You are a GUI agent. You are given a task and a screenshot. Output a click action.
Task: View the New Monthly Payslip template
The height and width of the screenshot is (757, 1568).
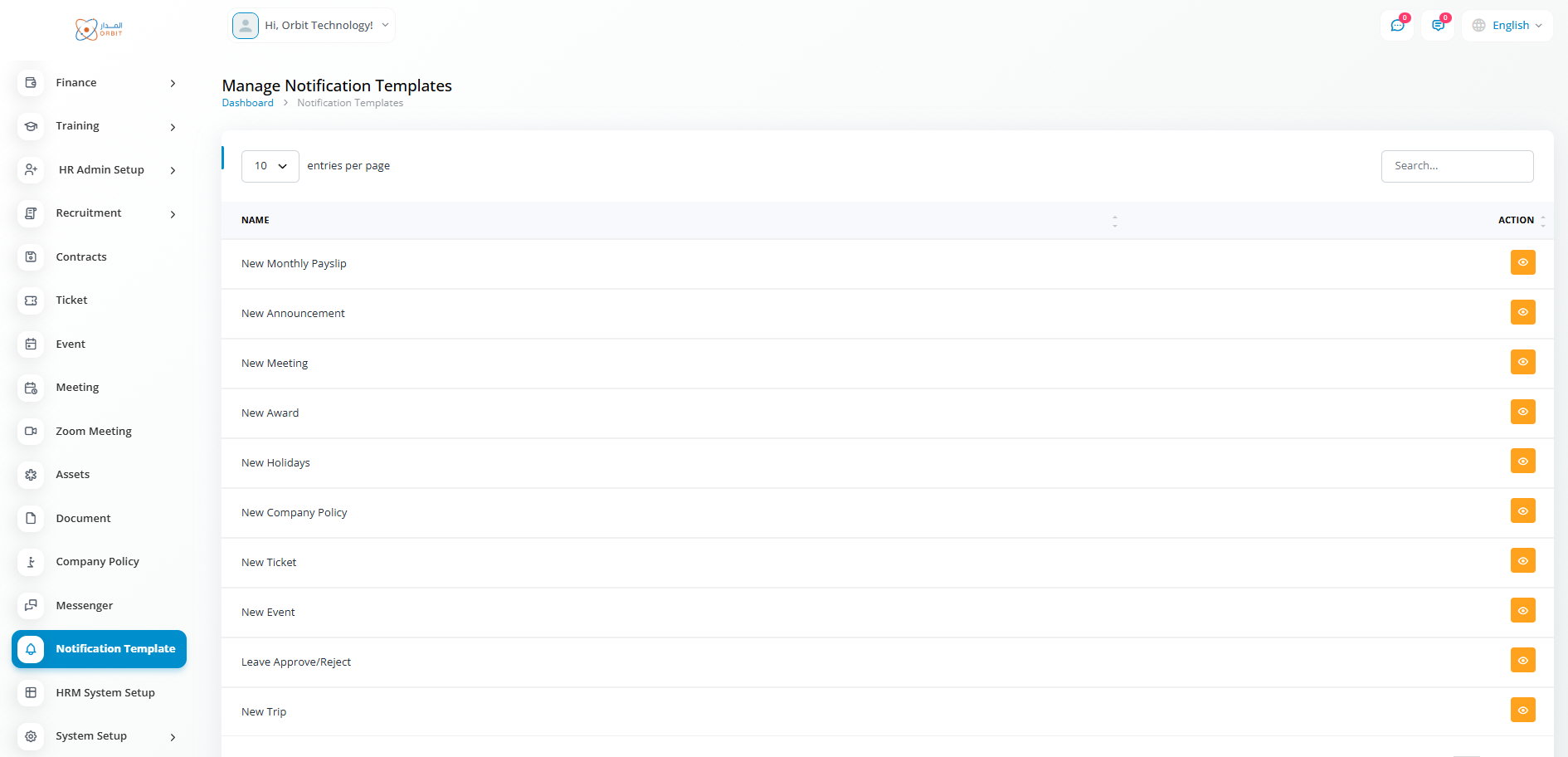[x=1522, y=262]
